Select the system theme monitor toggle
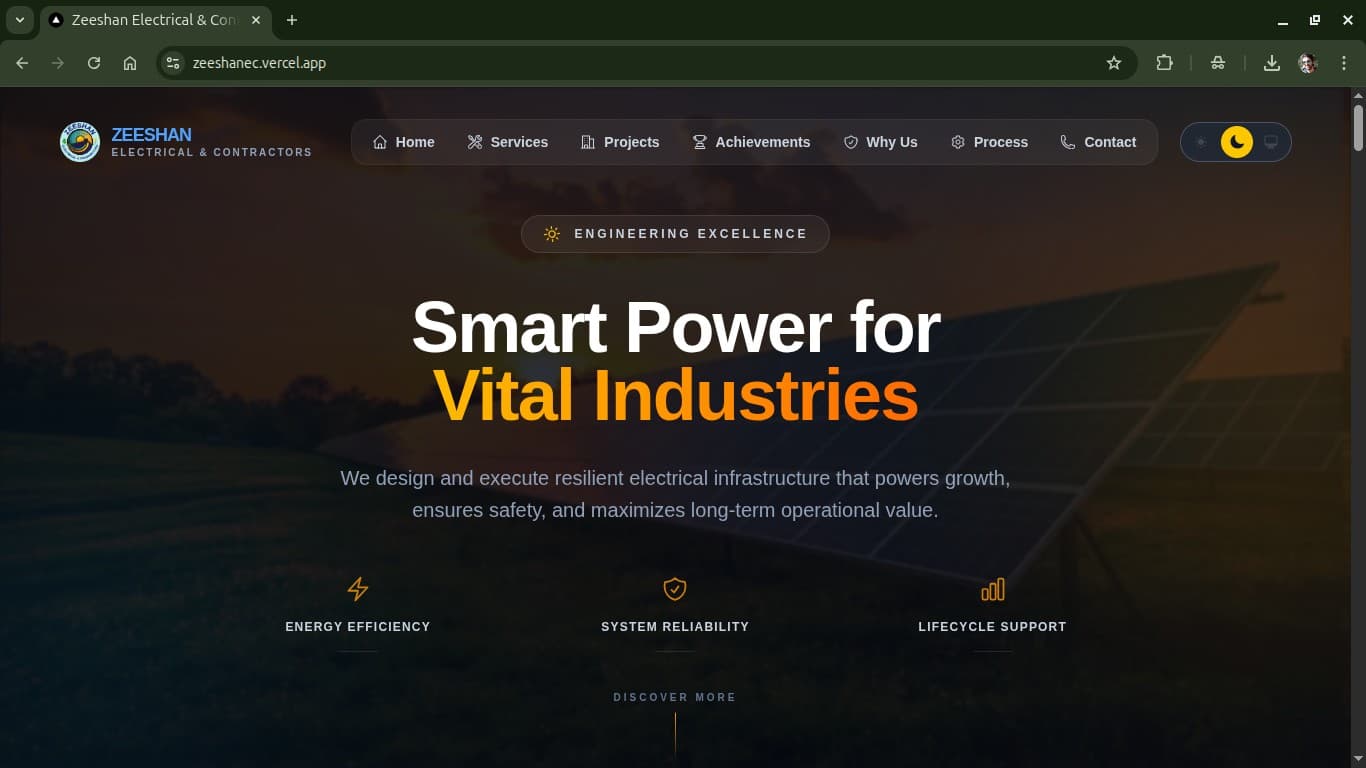 pos(1271,142)
